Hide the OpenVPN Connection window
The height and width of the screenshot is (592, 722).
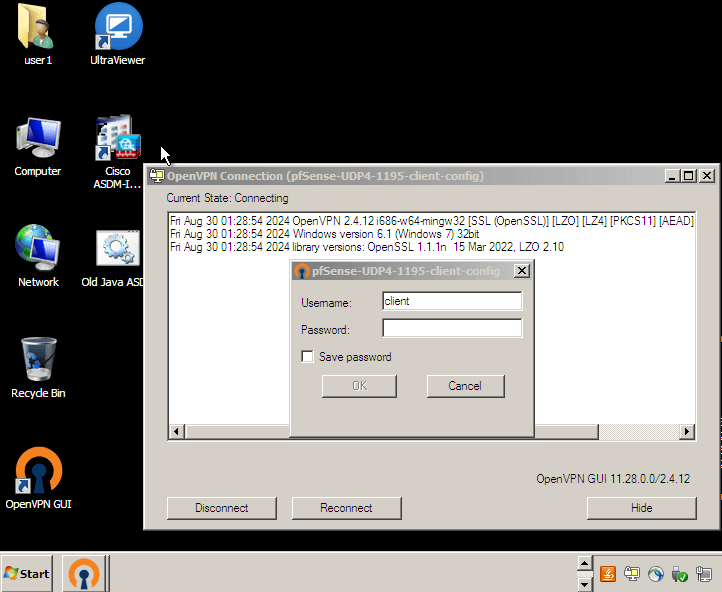pos(641,508)
